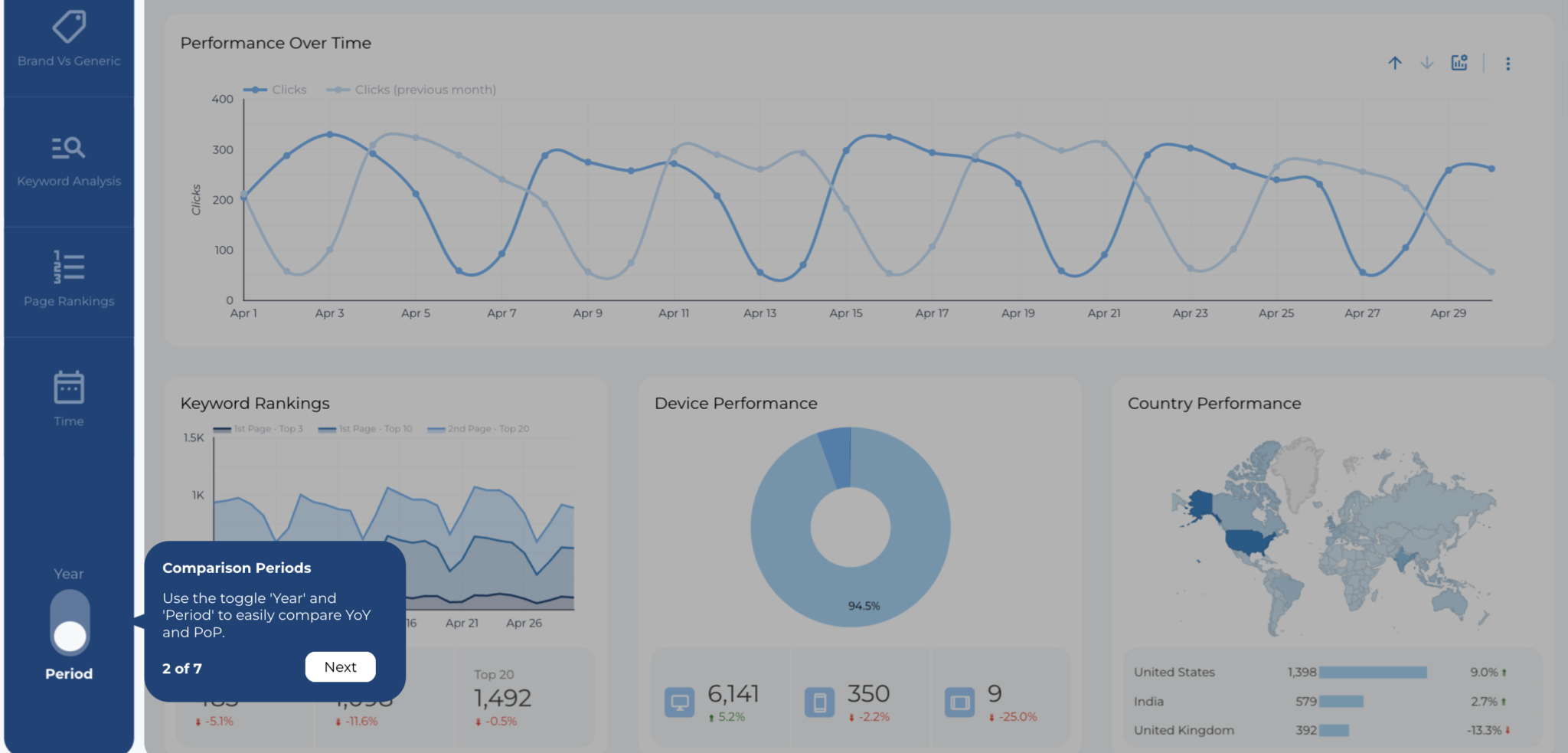Open Keyword Analysis menu label
Viewport: 1568px width, 753px height.
[x=69, y=181]
